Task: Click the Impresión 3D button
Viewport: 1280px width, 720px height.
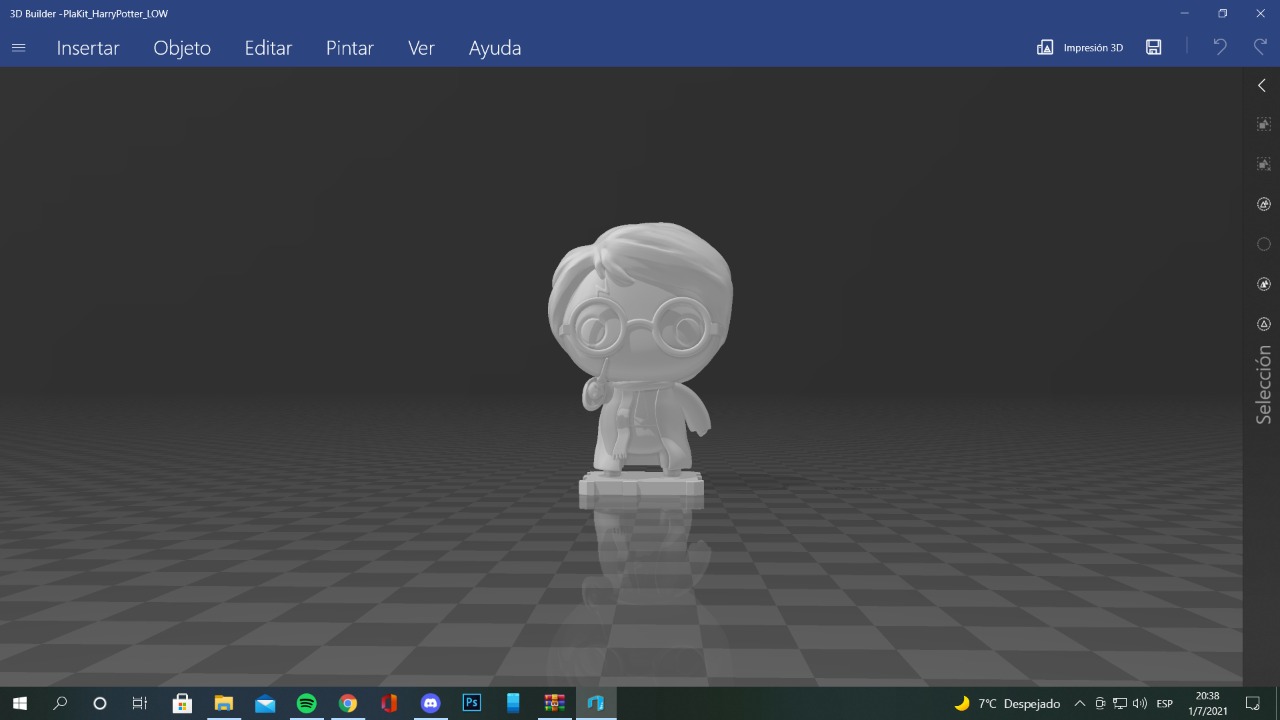Action: tap(1080, 47)
